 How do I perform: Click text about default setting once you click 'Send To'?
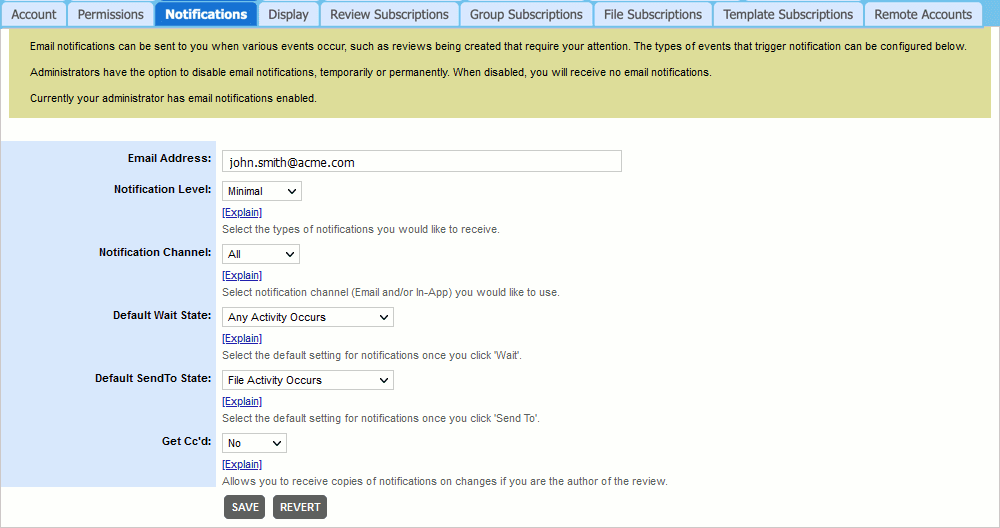(381, 419)
